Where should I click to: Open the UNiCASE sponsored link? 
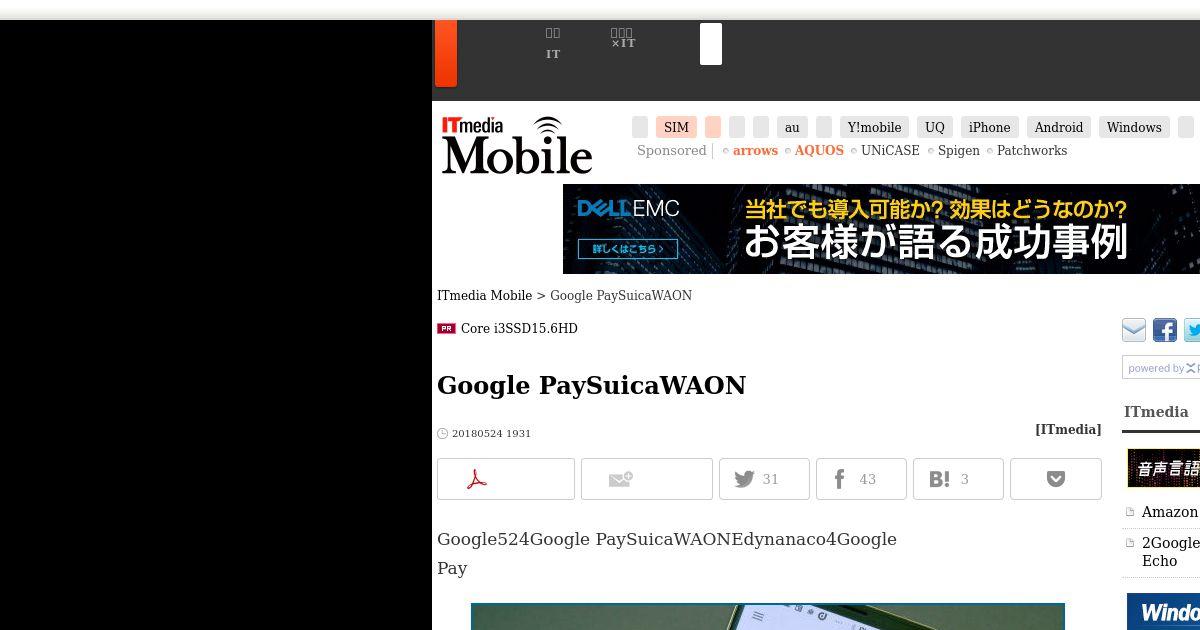pos(890,150)
